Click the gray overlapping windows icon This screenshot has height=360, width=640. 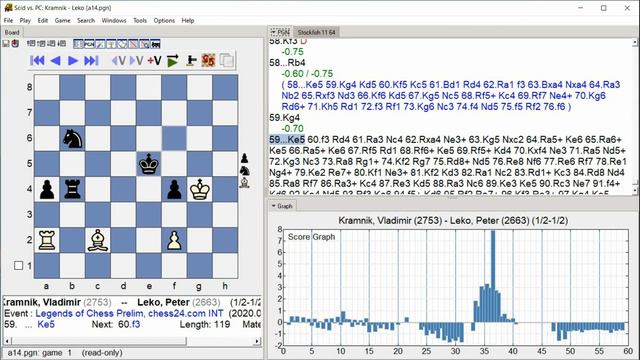coord(227,61)
